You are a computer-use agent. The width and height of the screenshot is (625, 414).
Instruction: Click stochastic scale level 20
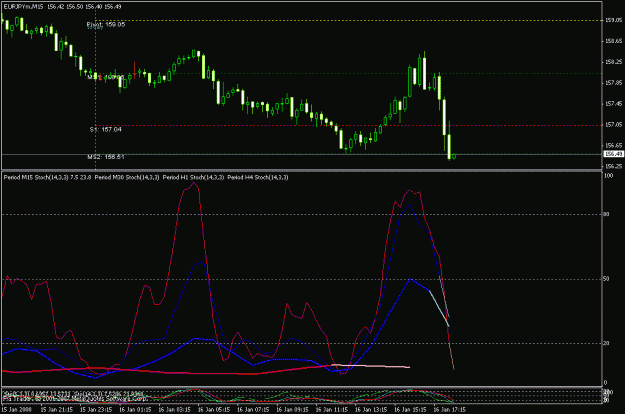[606, 343]
